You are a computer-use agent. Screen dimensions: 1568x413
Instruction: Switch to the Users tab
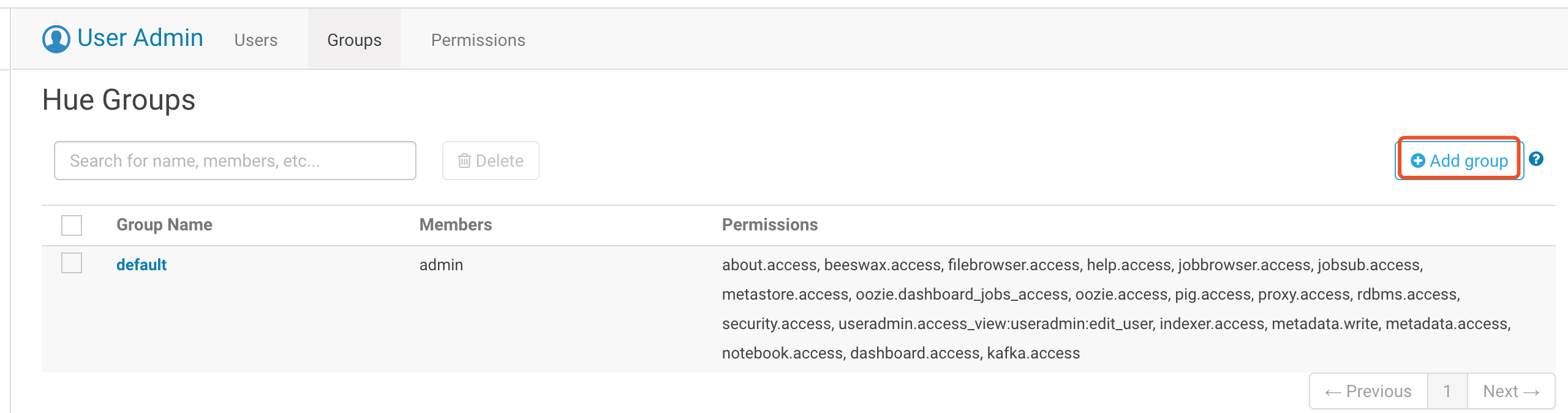pyautogui.click(x=255, y=40)
